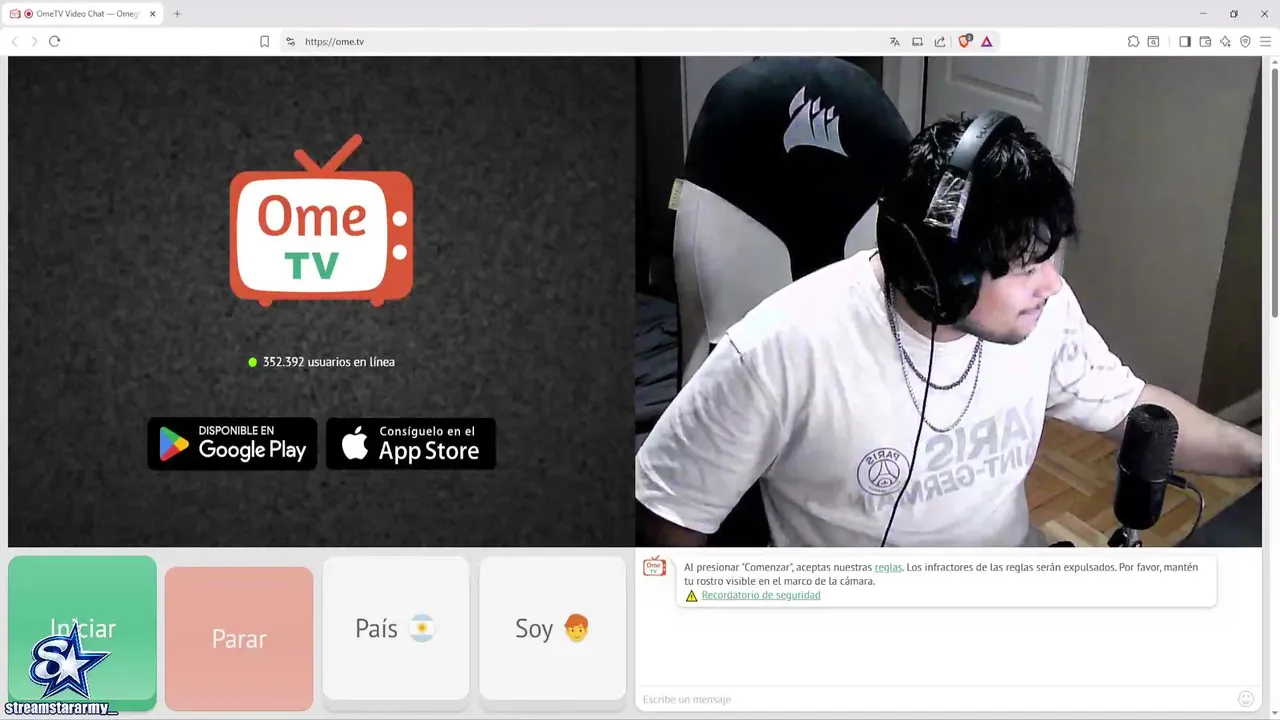The width and height of the screenshot is (1280, 720).
Task: Open the reglas rules link
Action: 888,567
